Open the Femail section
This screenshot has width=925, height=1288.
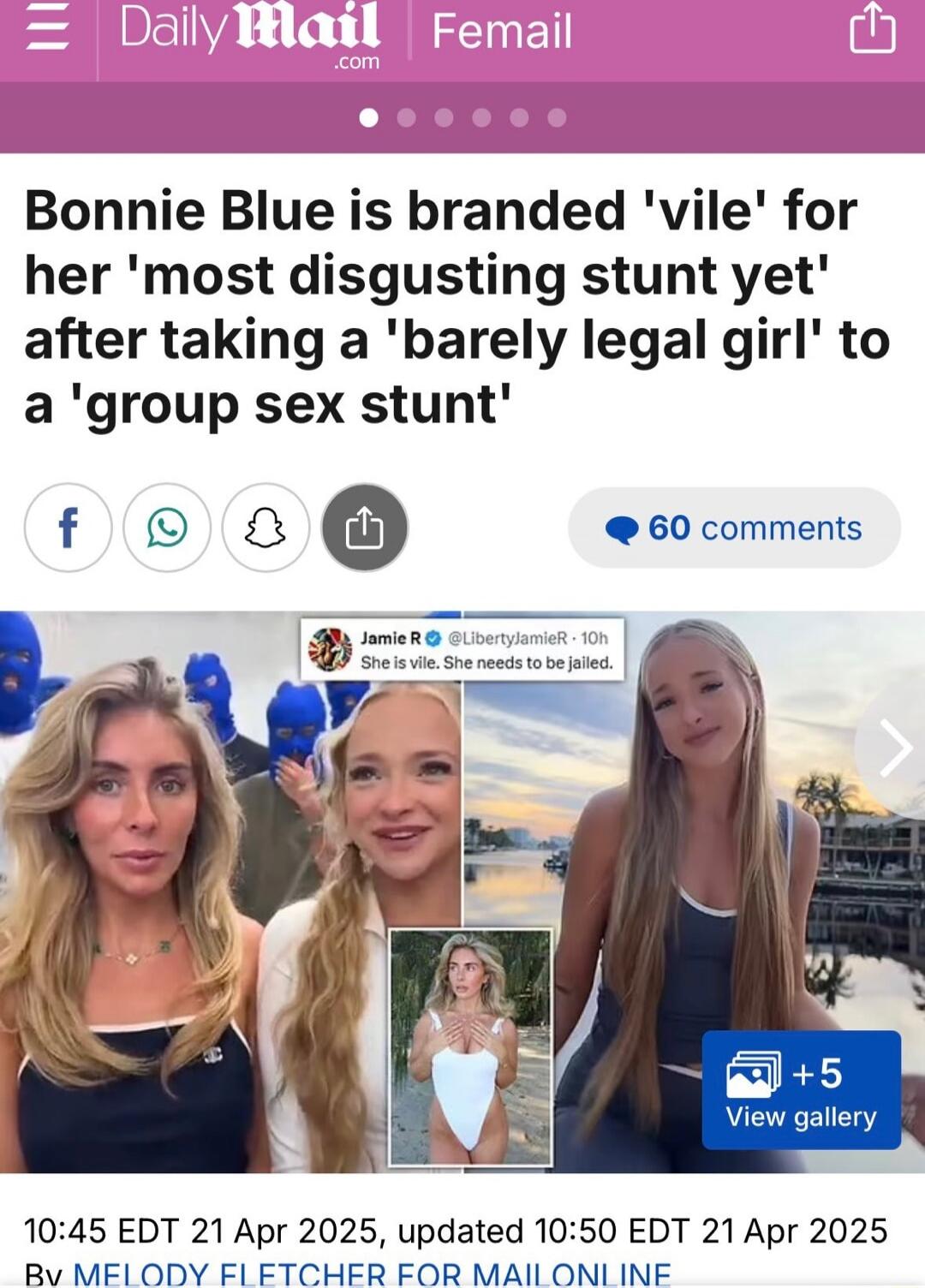pos(502,31)
